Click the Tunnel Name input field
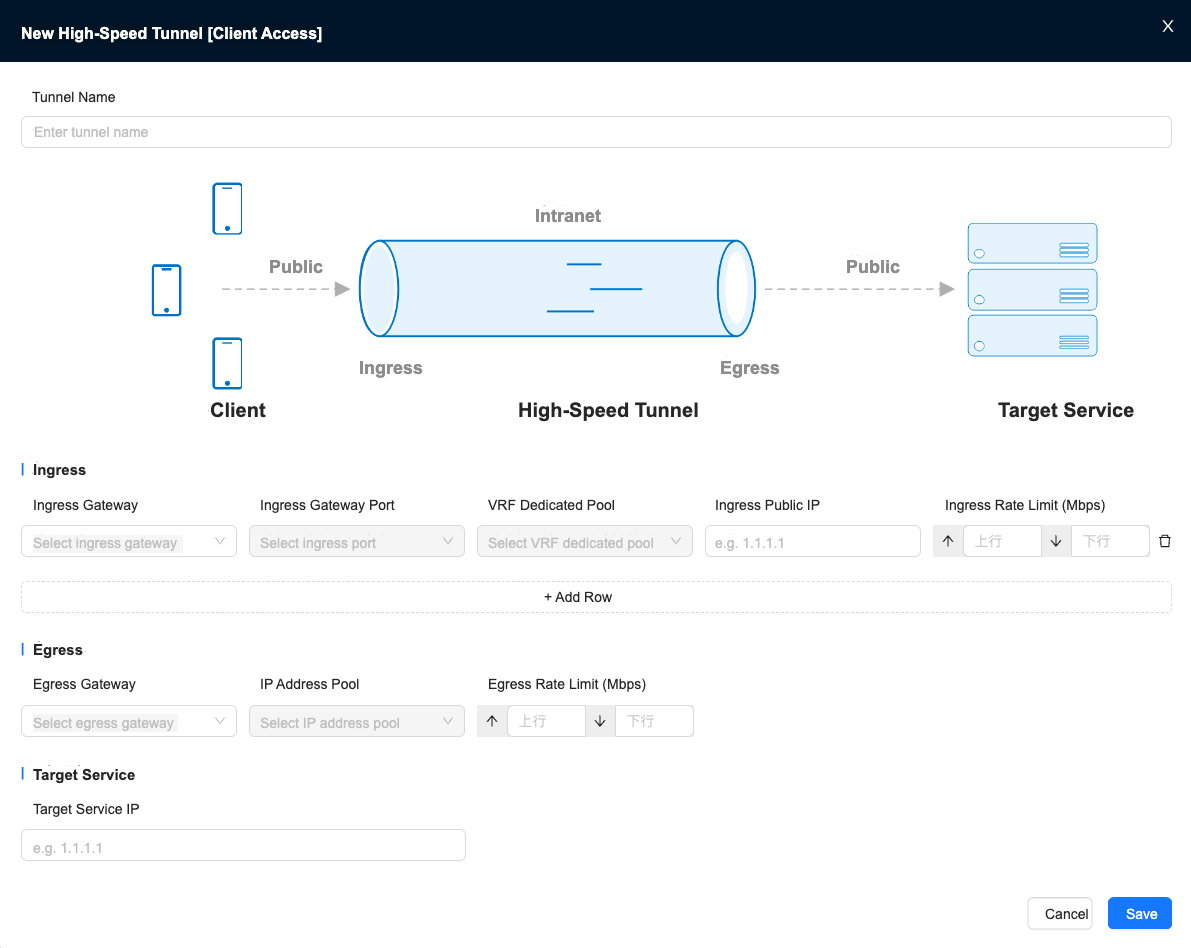This screenshot has height=948, width=1191. point(596,132)
